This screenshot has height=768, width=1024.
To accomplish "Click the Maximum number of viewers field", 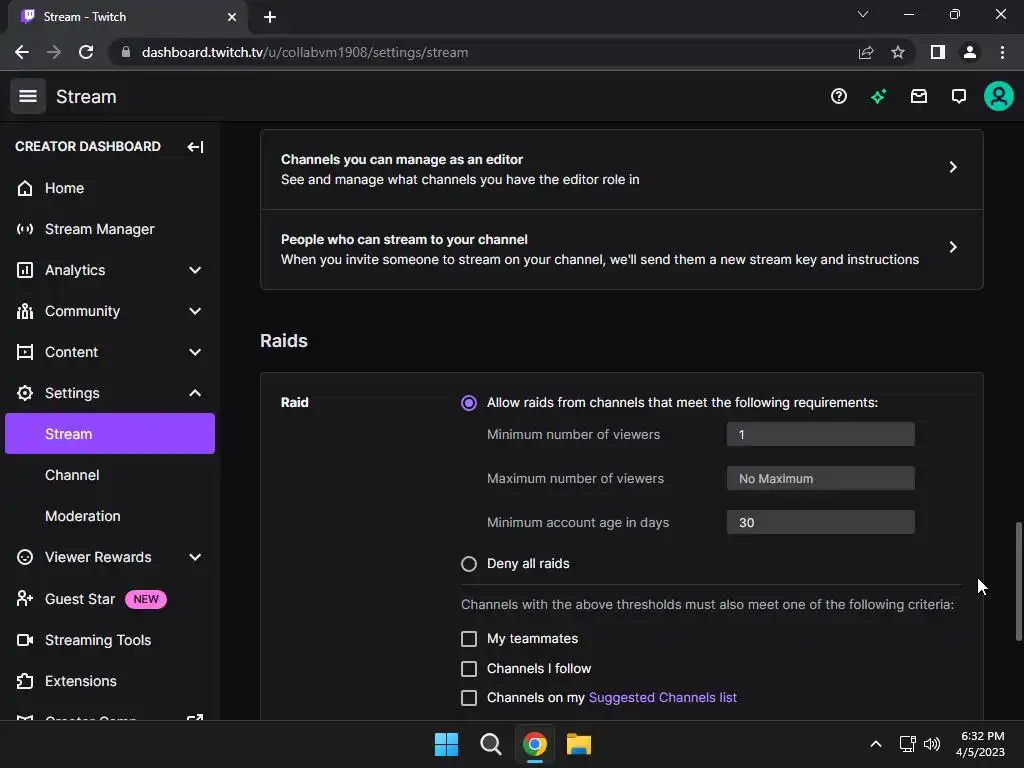I will click(x=820, y=478).
